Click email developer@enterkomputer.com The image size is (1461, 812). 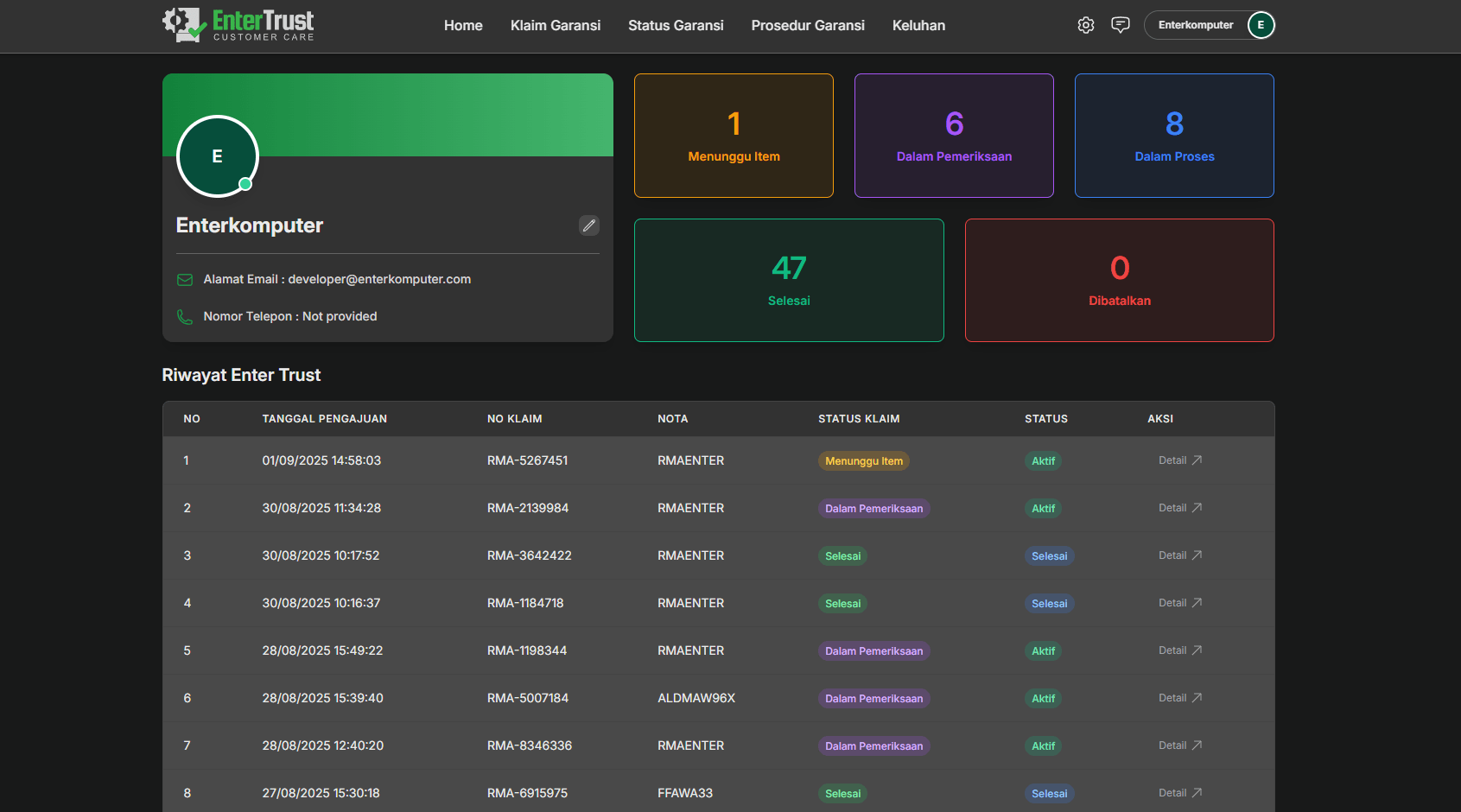[x=379, y=279]
